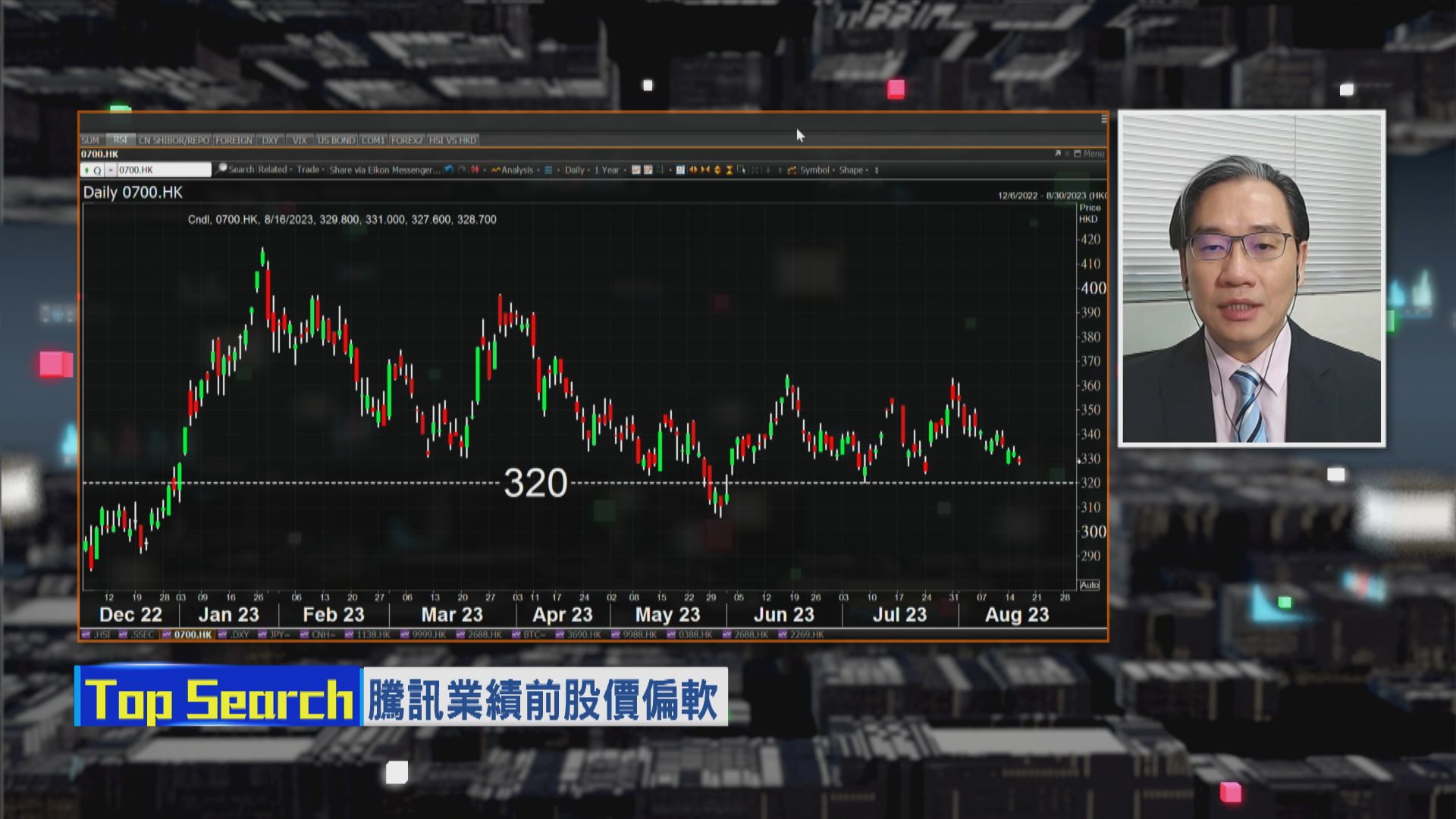Switch to the US BOND tab
The width and height of the screenshot is (1456, 819).
click(x=336, y=140)
